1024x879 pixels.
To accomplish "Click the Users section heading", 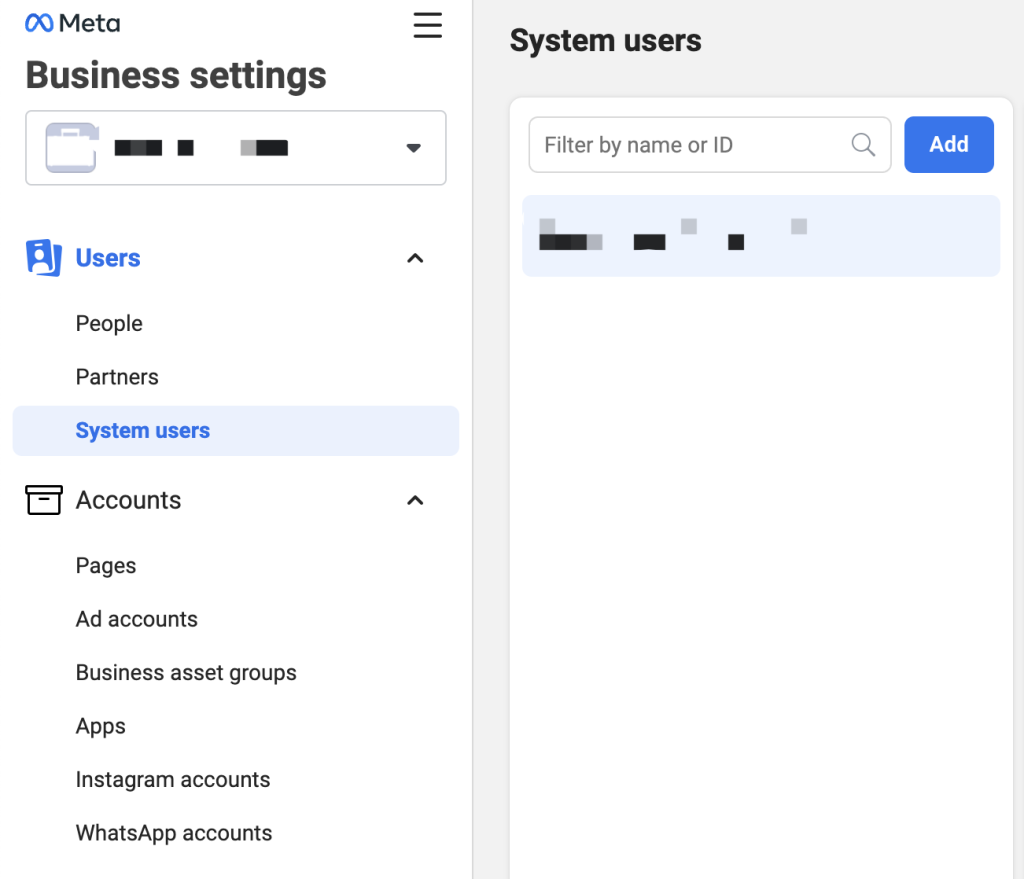I will (108, 258).
